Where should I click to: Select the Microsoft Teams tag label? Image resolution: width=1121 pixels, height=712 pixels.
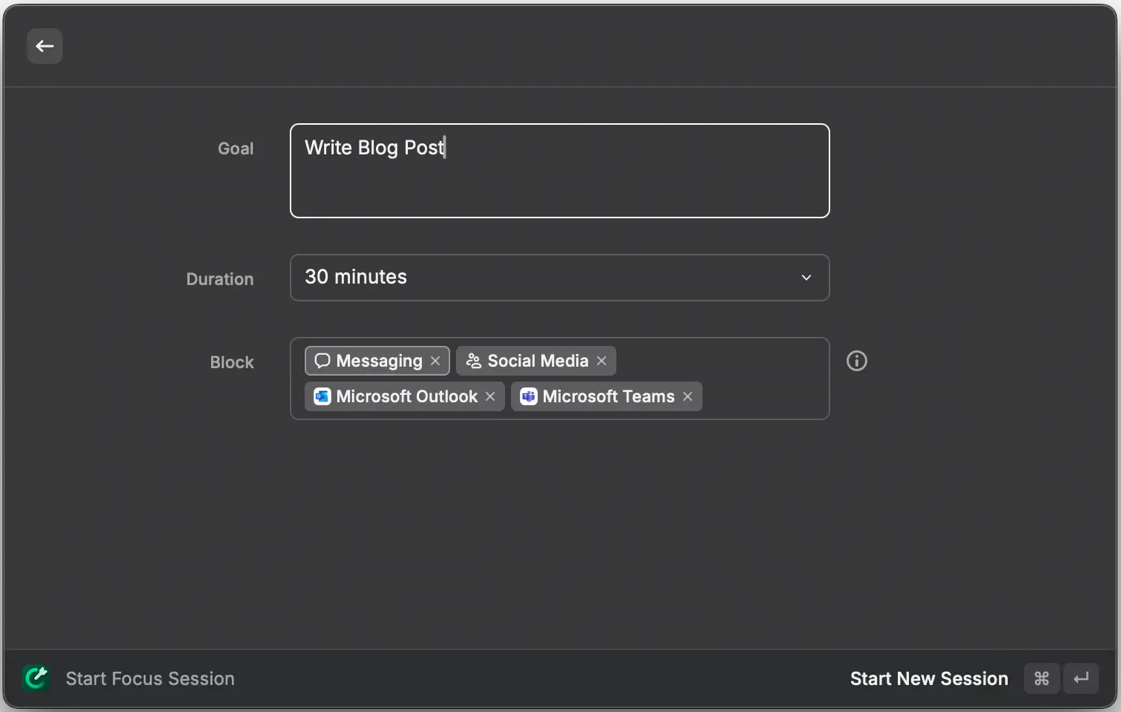[608, 397]
